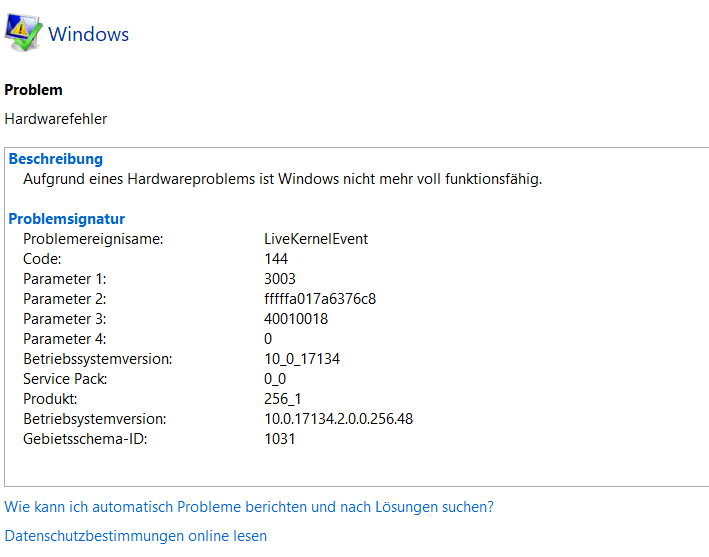
Task: Click the 'Betriebsystemversion:' label
Action: [x=95, y=419]
